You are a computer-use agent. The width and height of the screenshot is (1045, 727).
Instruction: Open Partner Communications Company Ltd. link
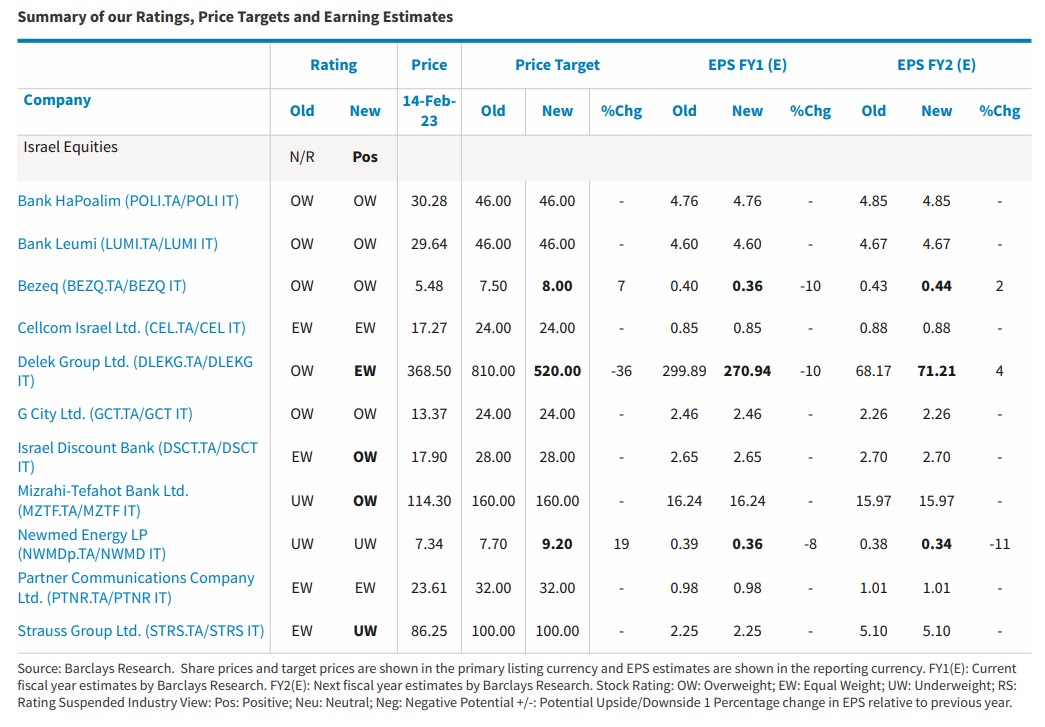(136, 588)
